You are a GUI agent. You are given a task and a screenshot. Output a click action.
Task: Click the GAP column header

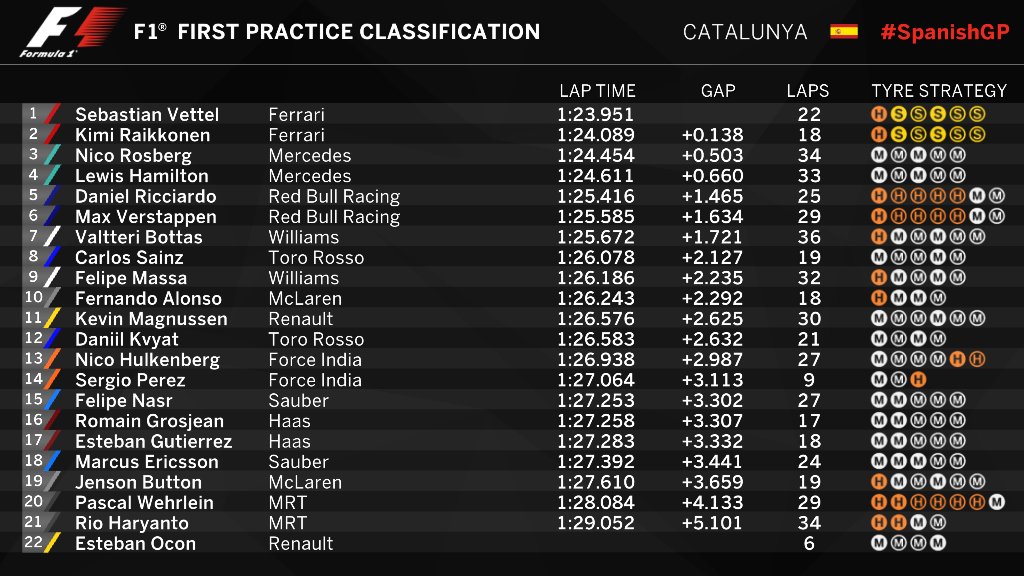(718, 91)
